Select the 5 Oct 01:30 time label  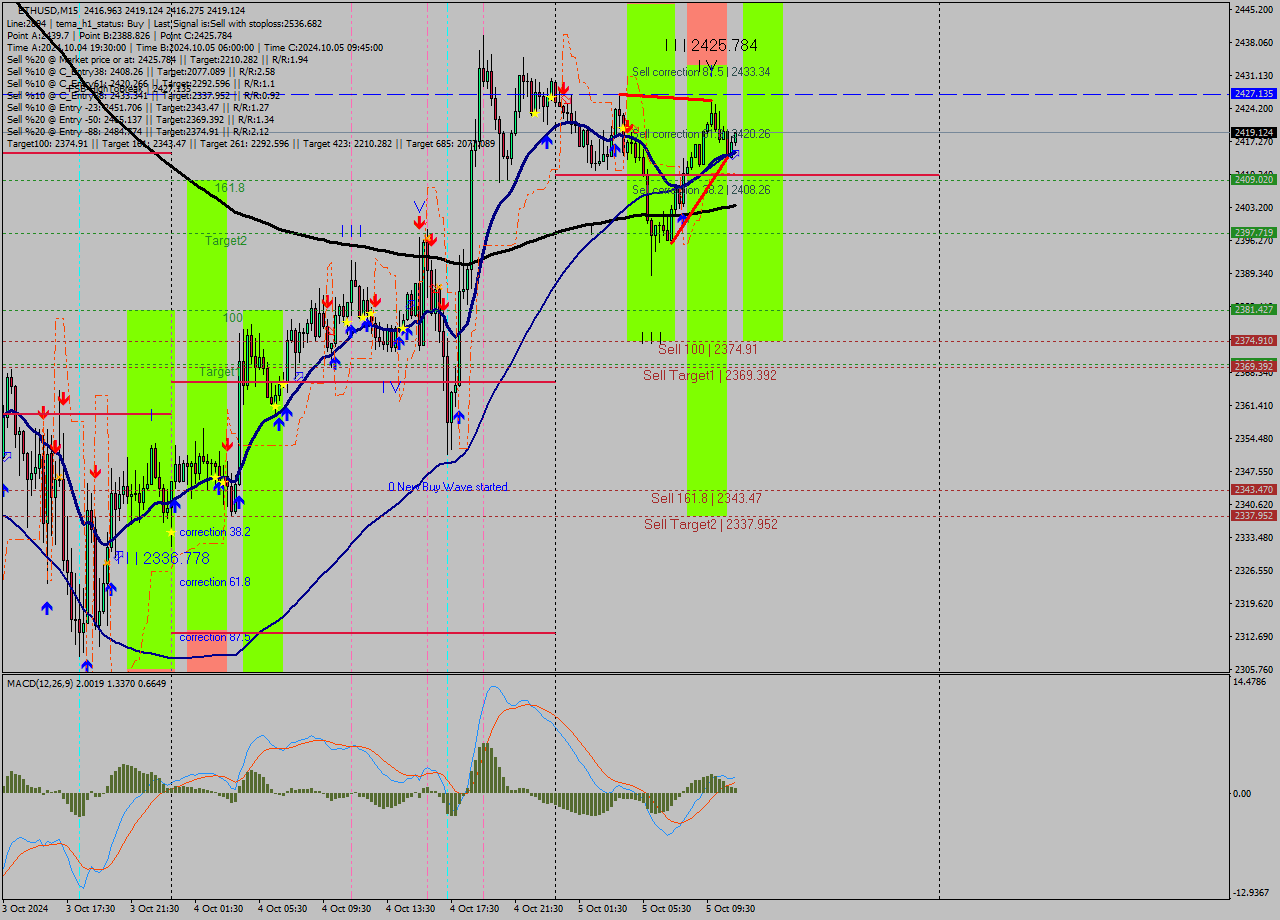[x=602, y=909]
